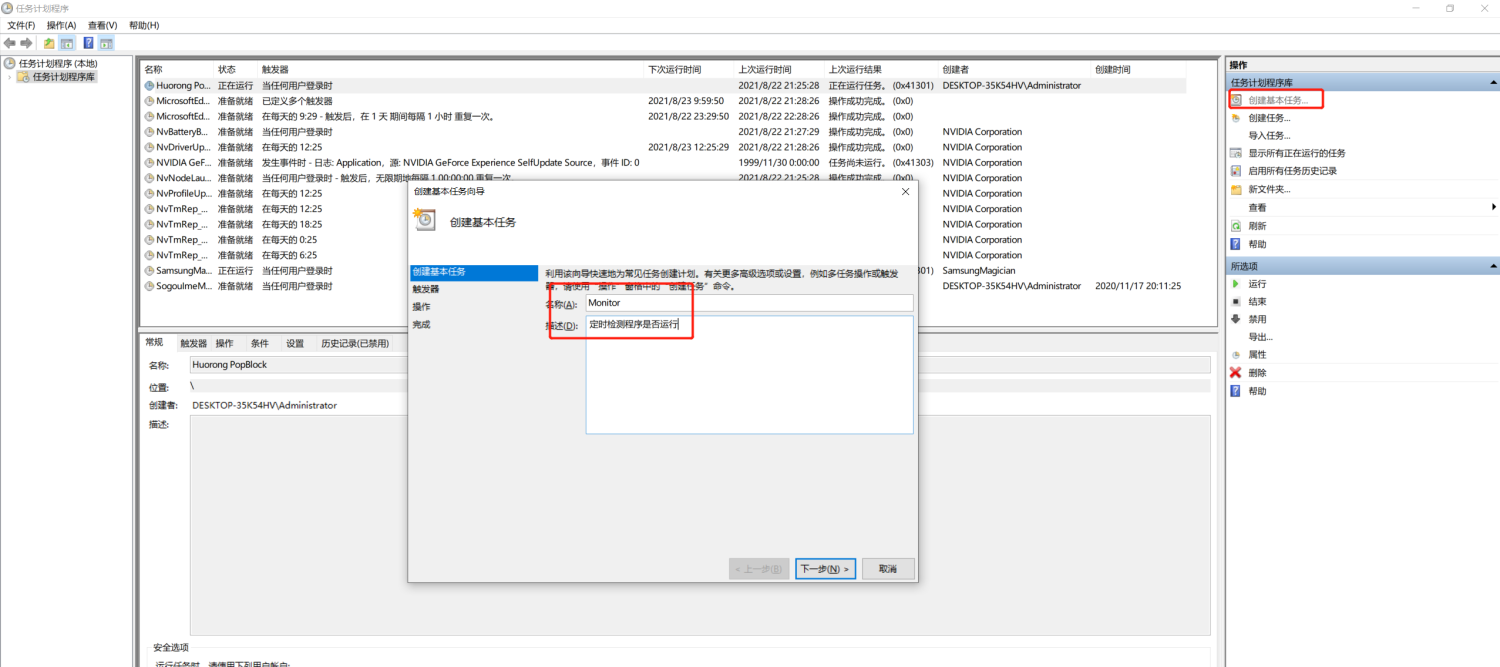Image resolution: width=1500 pixels, height=667 pixels.
Task: Click the 名称(A) field containing Monitor
Action: 749,303
